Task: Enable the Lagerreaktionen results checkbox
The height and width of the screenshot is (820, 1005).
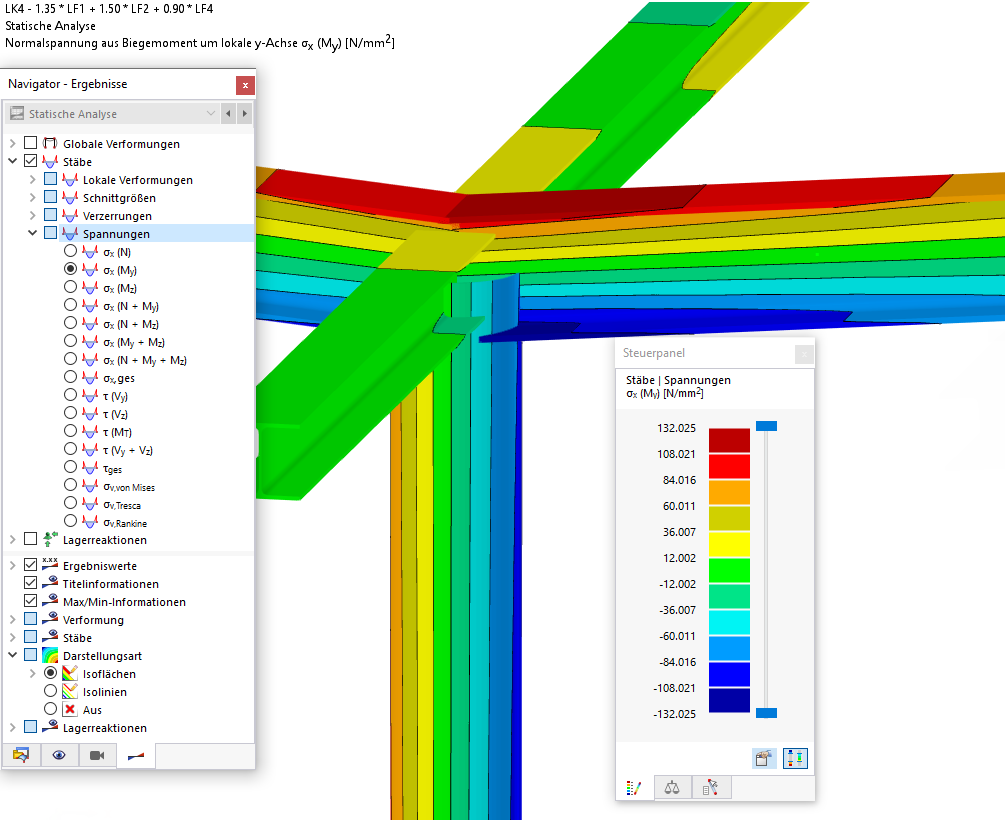Action: [30, 539]
